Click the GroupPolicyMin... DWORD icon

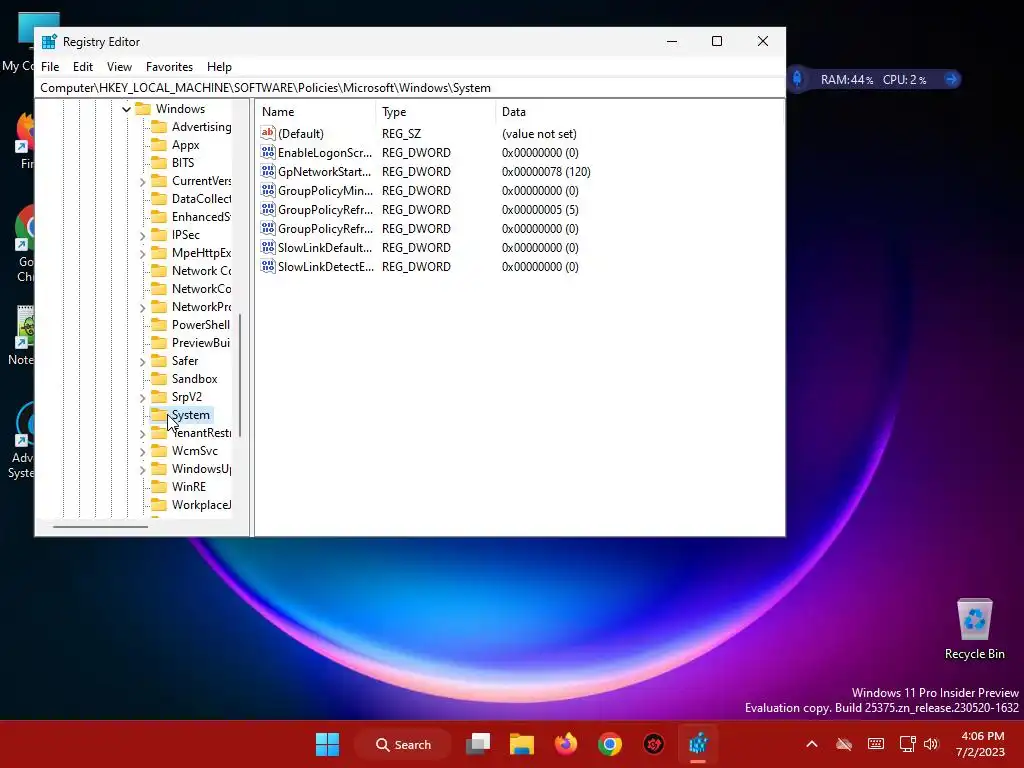(x=268, y=190)
